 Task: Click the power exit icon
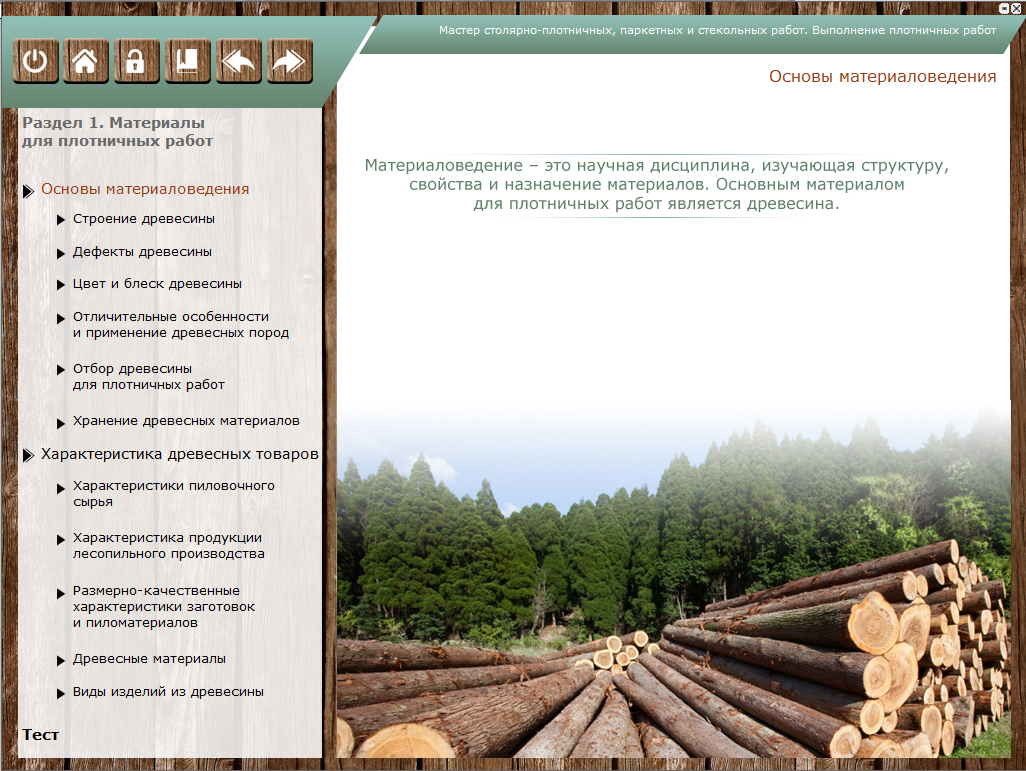[x=36, y=62]
